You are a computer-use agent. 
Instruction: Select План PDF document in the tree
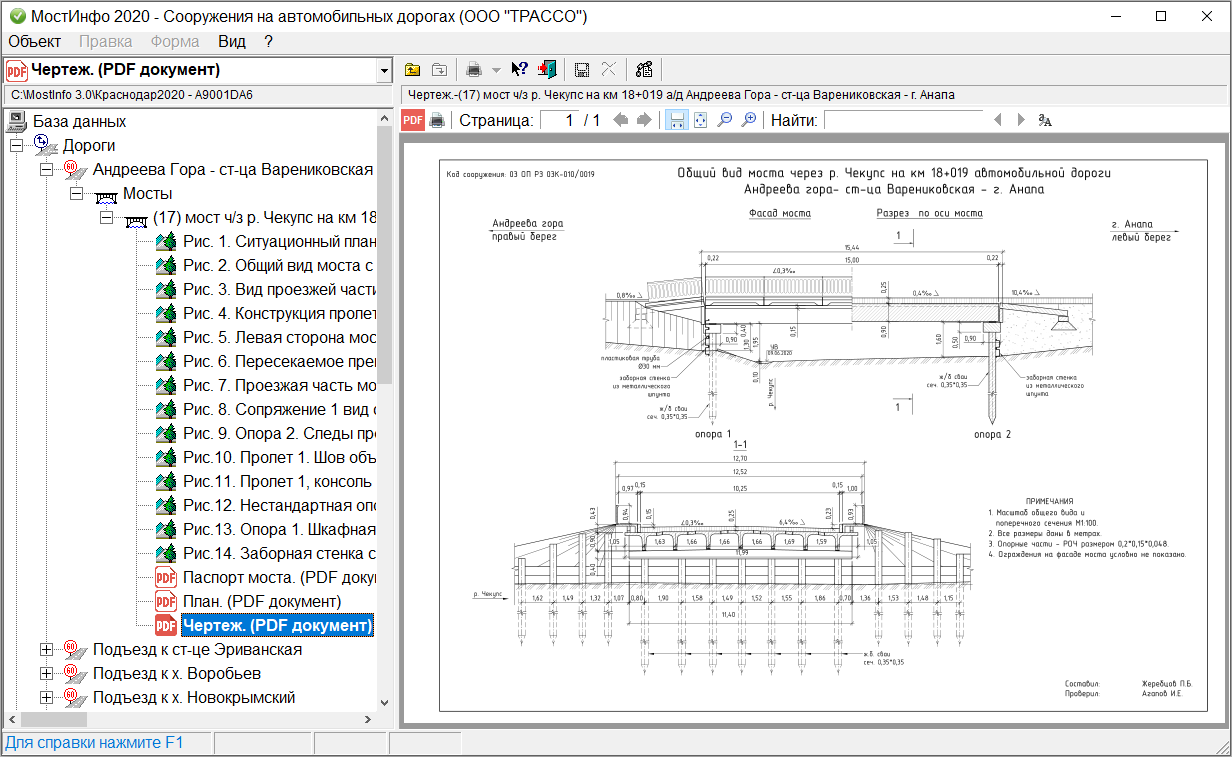(261, 602)
